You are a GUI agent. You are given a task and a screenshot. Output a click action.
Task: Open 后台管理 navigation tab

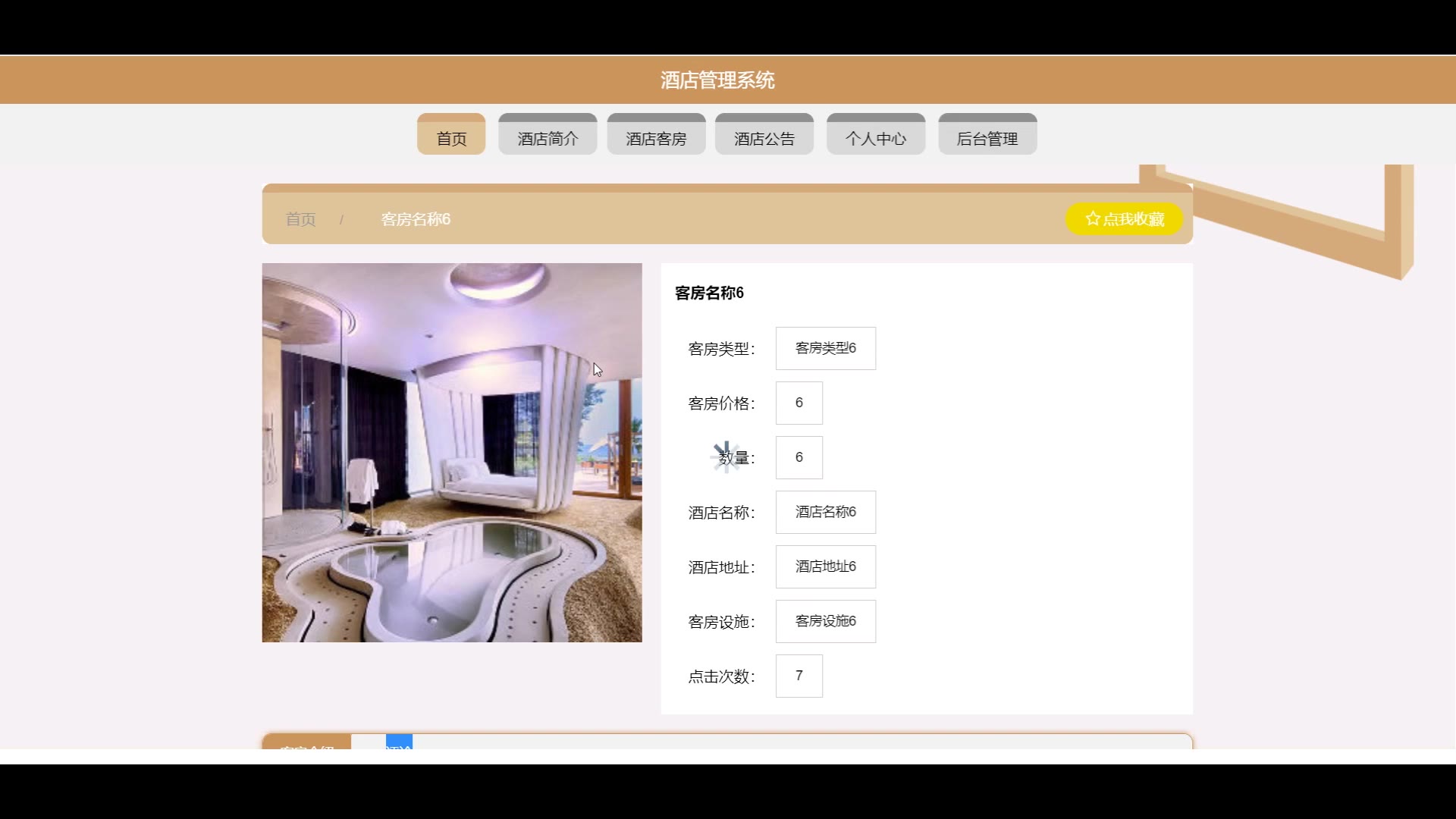[987, 138]
